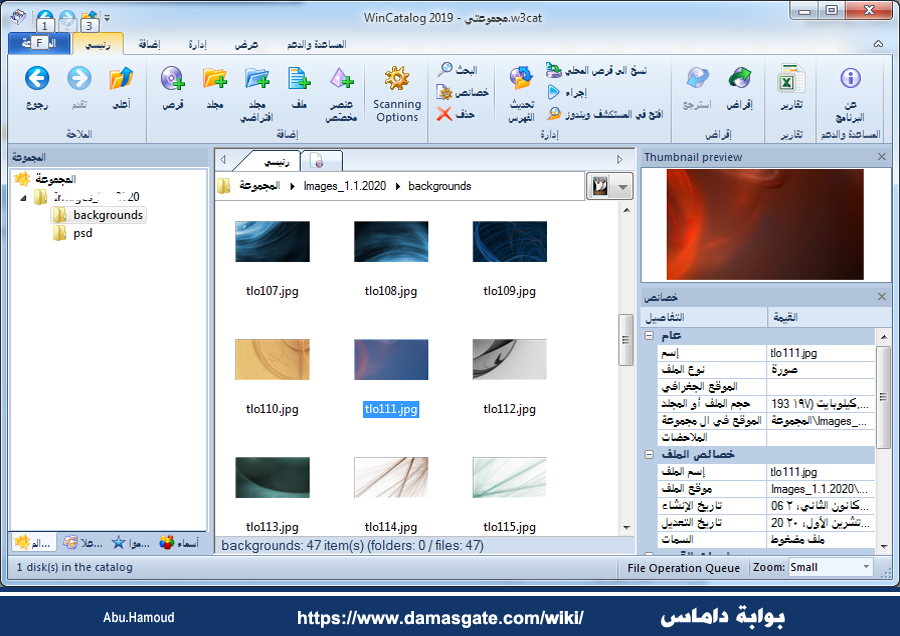Open the Quick Access toolbar dropdown arrow
The width and height of the screenshot is (900, 636).
tap(107, 18)
